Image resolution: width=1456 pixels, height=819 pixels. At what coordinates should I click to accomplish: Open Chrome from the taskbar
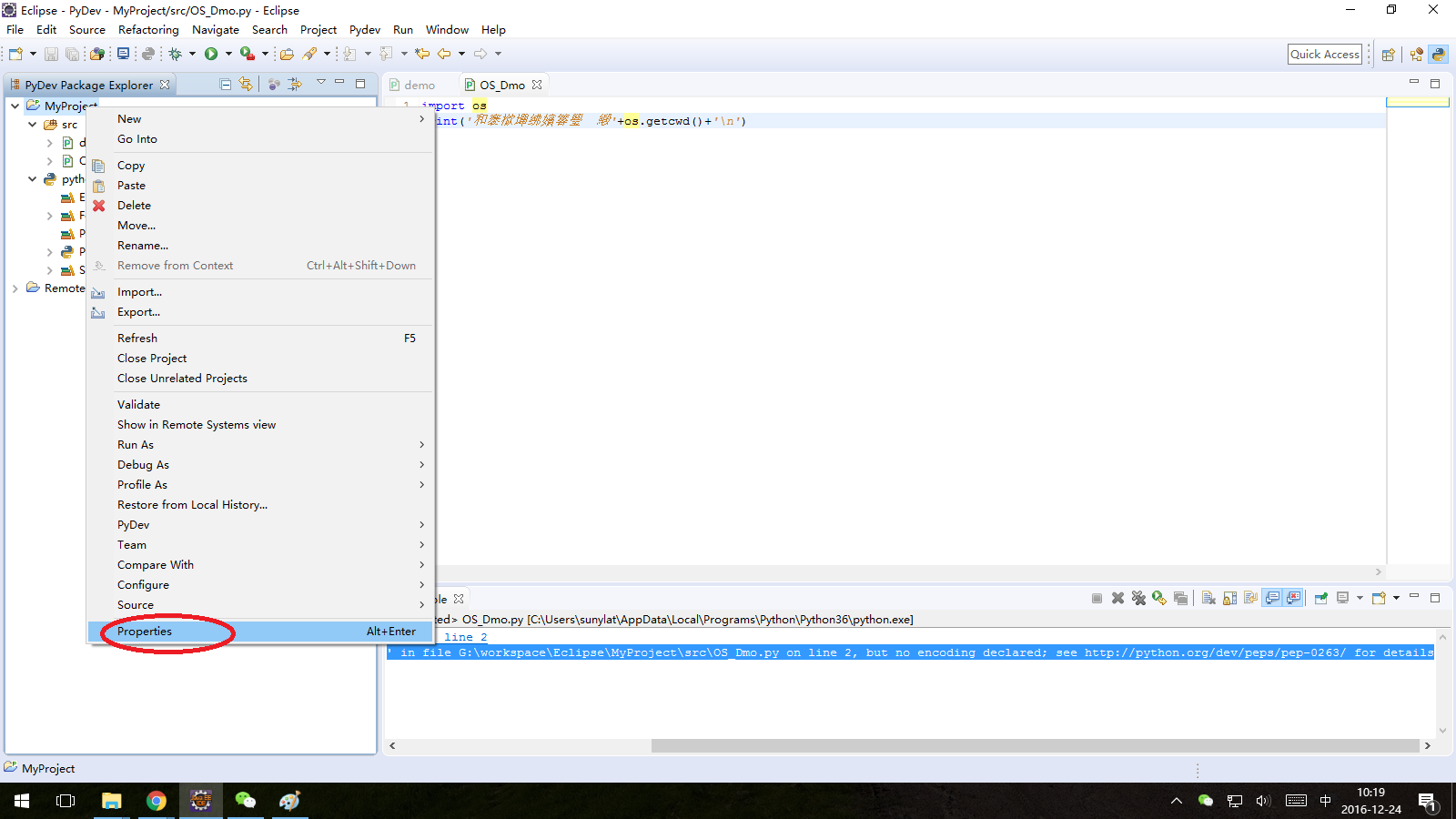coord(157,801)
